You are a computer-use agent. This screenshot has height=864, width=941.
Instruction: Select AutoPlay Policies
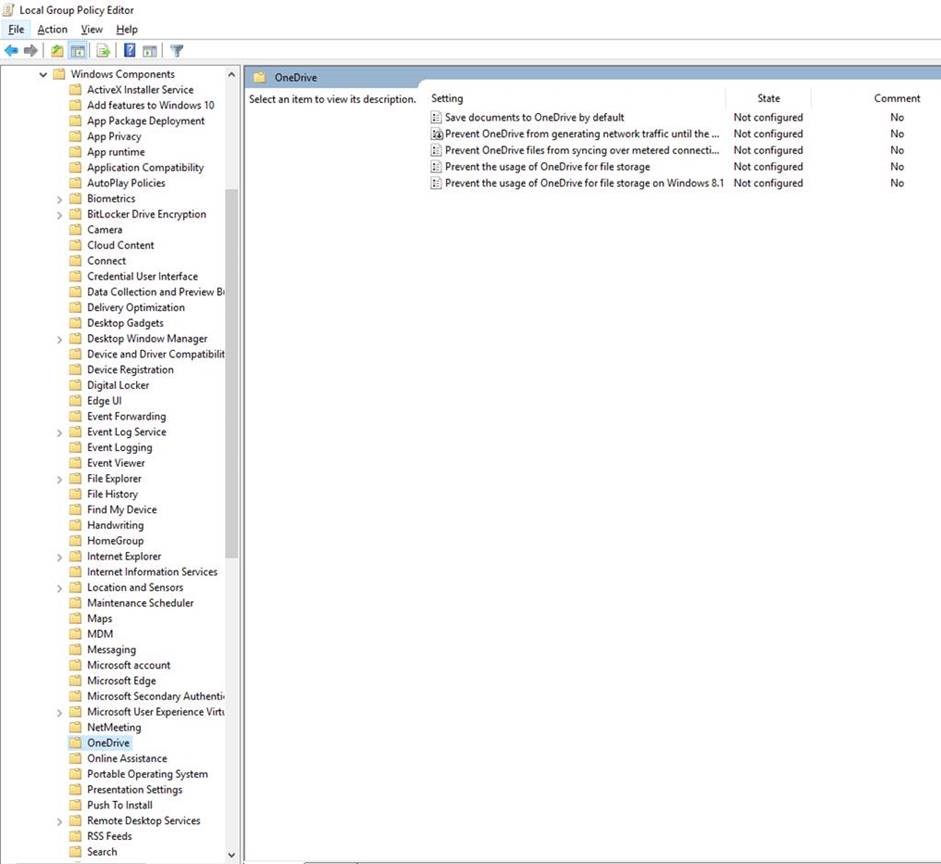point(126,183)
